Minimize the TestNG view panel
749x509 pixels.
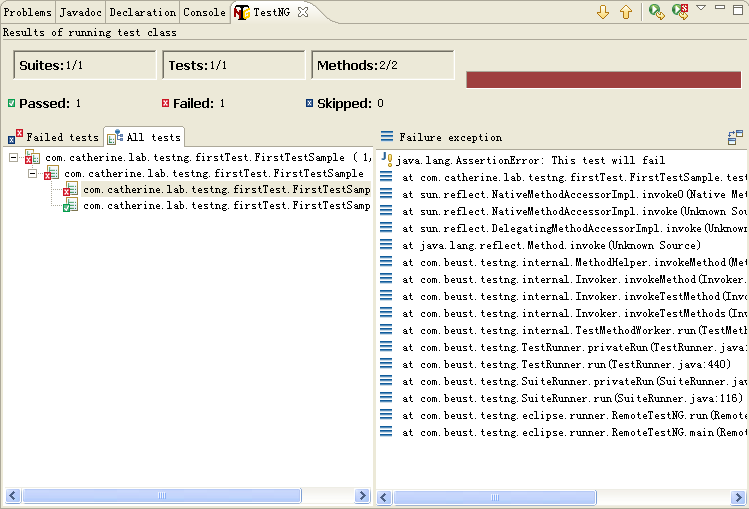(720, 9)
